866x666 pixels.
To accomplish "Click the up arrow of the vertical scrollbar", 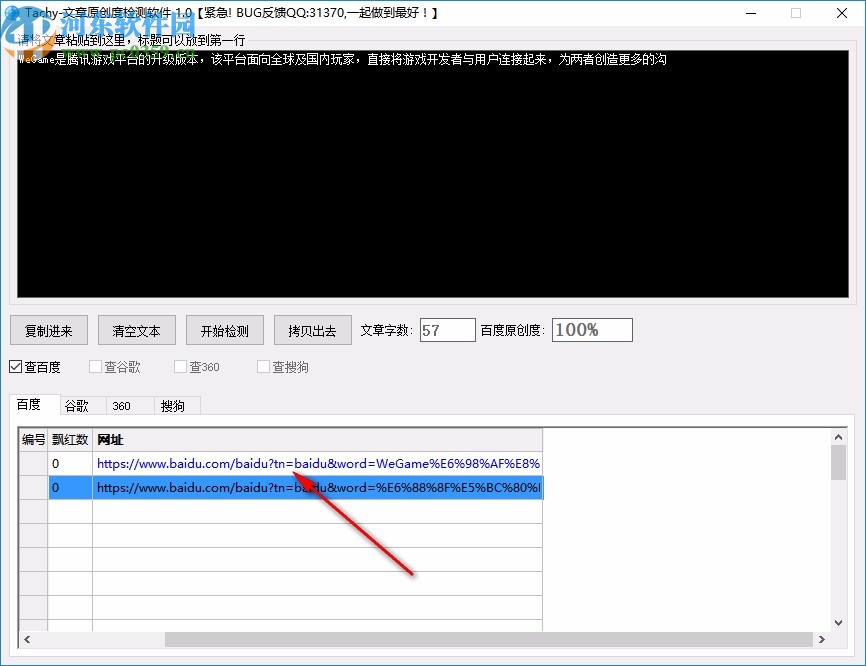I will 838,437.
